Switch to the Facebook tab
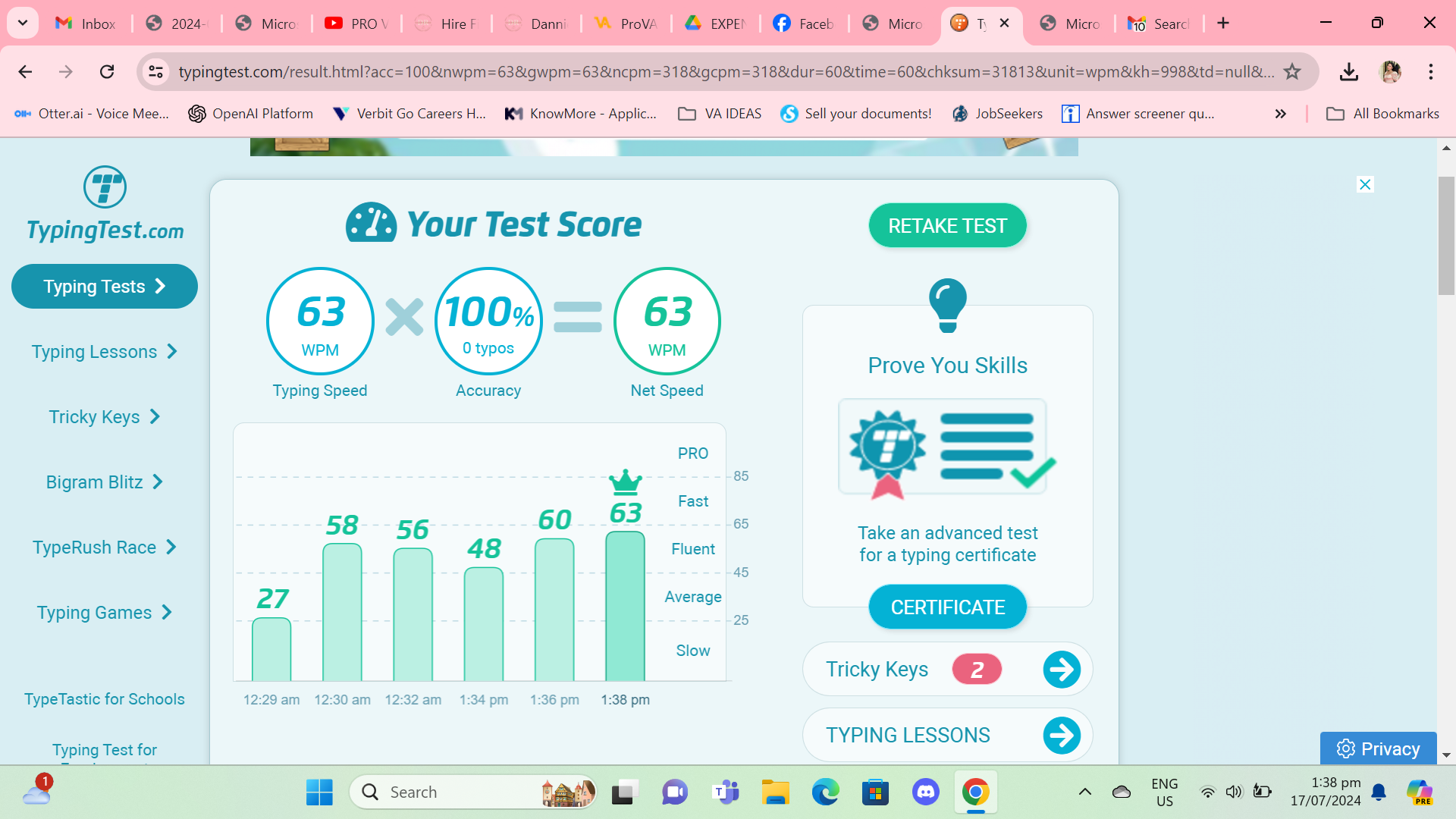This screenshot has height=819, width=1456. point(804,24)
